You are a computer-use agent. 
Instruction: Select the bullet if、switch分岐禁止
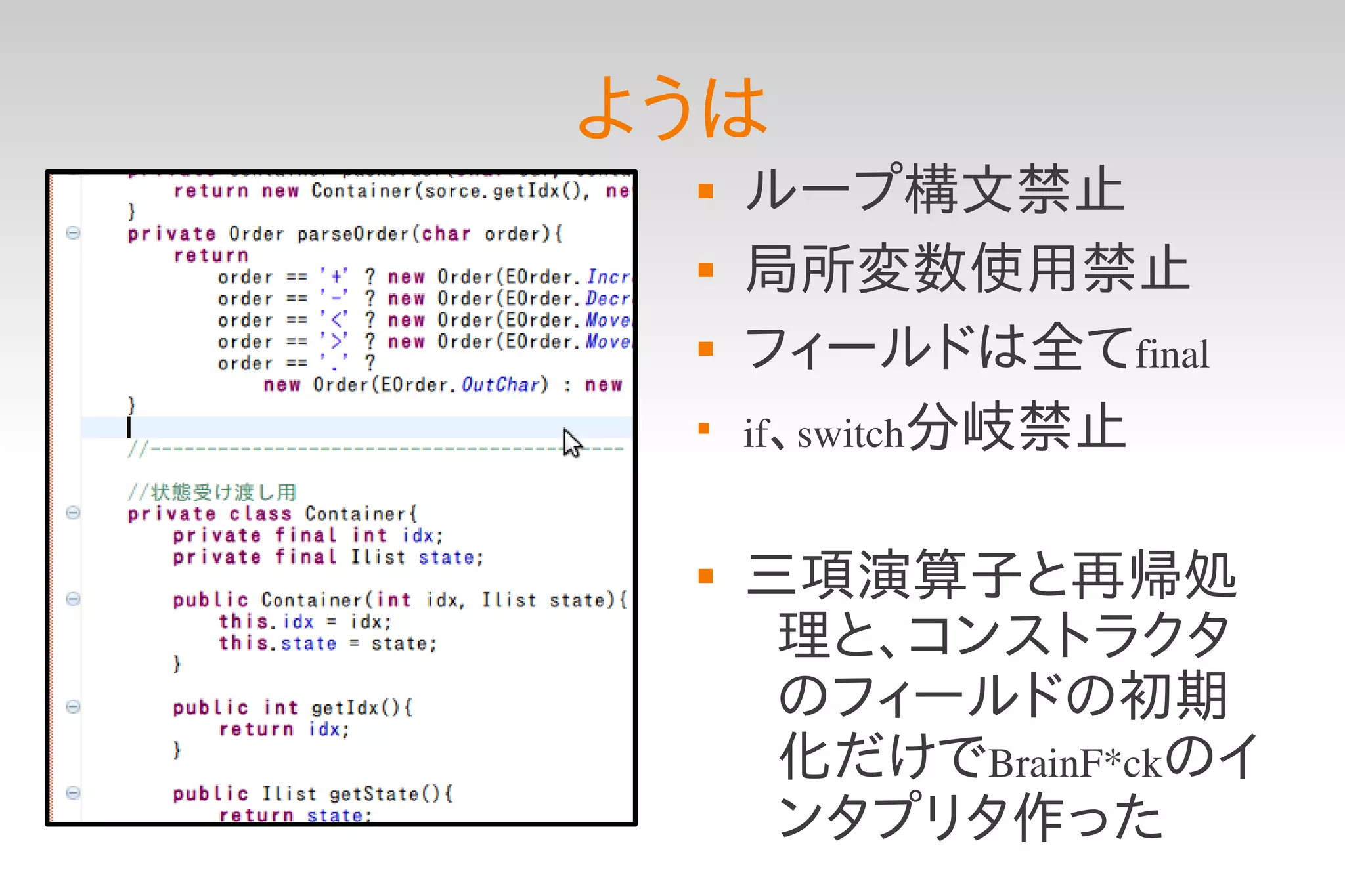935,427
